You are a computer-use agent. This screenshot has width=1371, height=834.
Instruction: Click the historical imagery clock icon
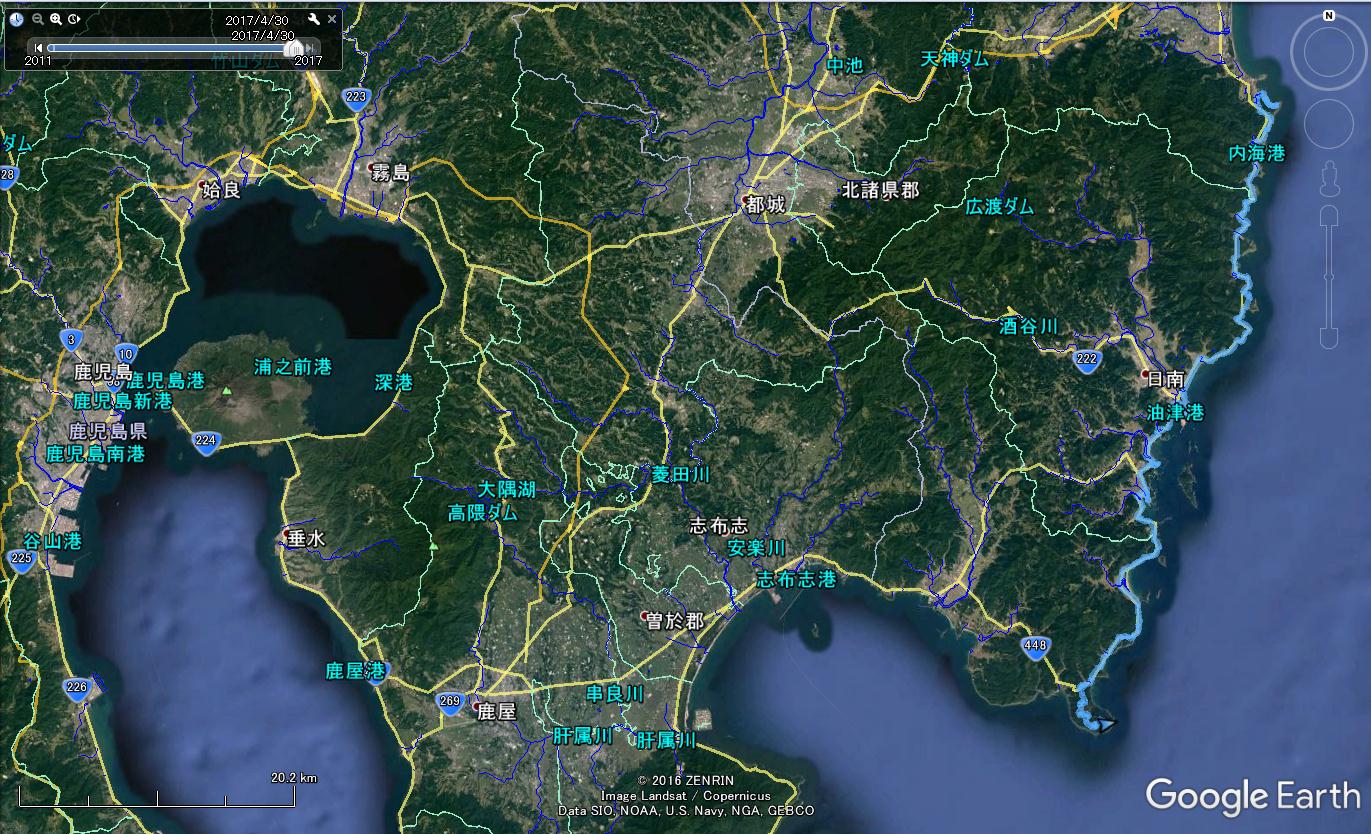[17, 19]
